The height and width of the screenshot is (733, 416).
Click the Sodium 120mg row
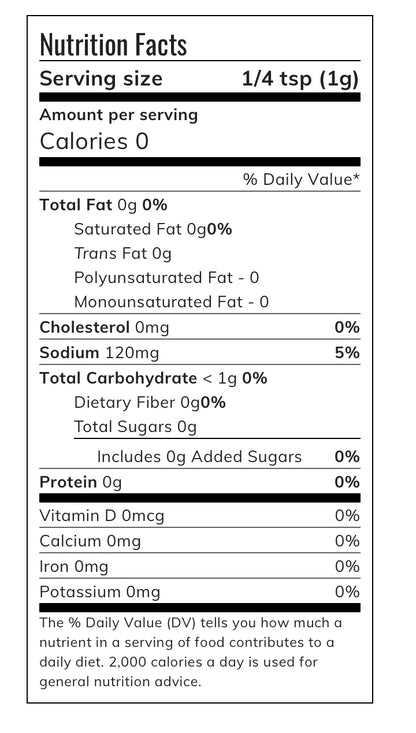click(x=200, y=352)
